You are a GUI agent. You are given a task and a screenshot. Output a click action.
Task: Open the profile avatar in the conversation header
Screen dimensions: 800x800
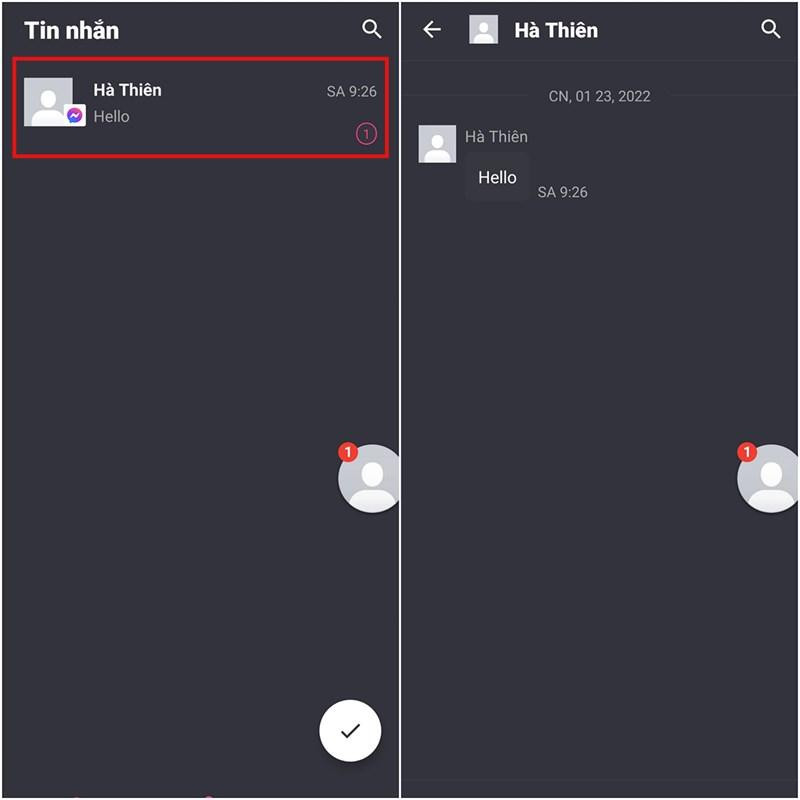[483, 30]
